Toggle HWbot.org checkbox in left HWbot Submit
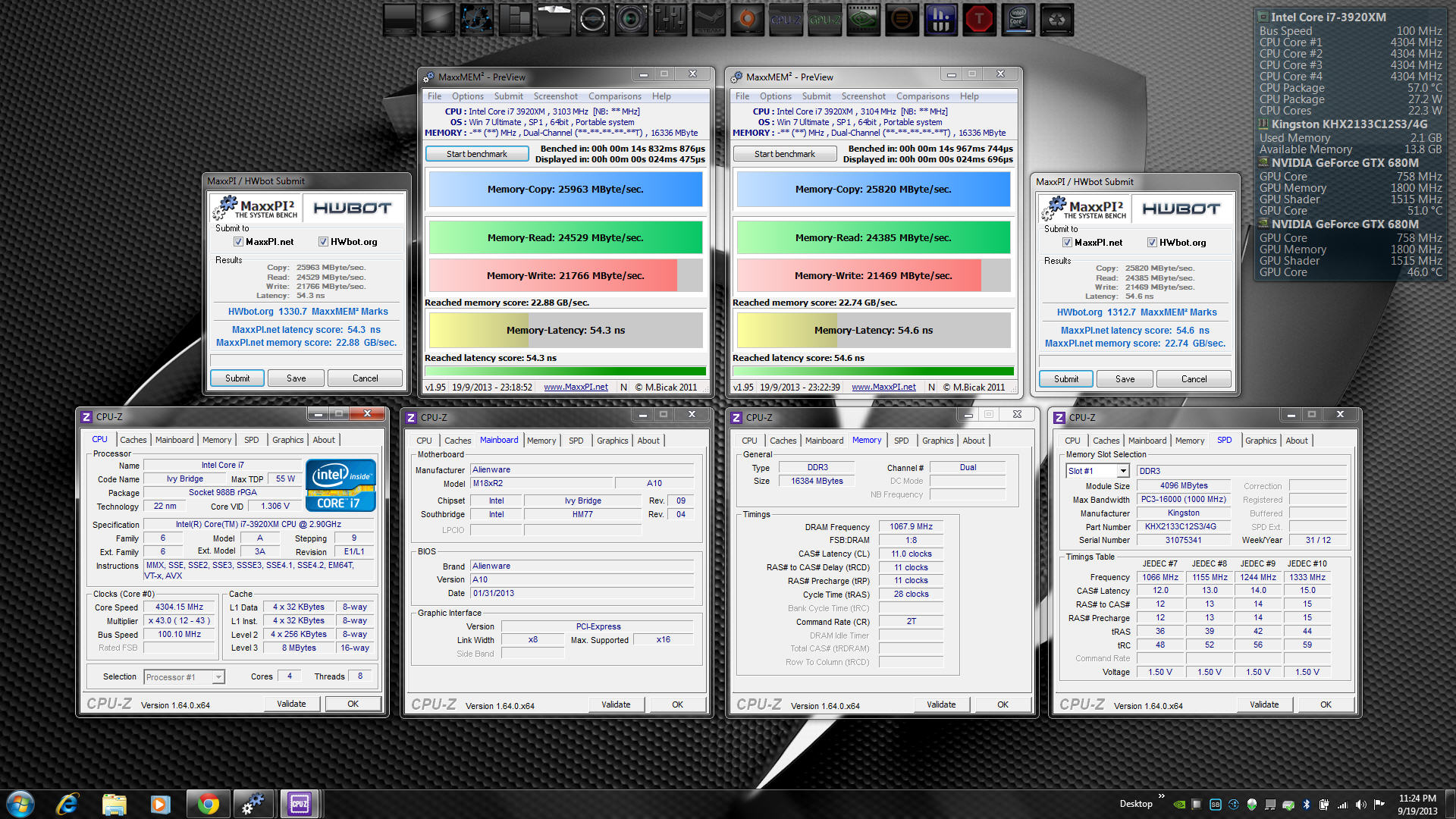The width and height of the screenshot is (1456, 819). (x=323, y=242)
